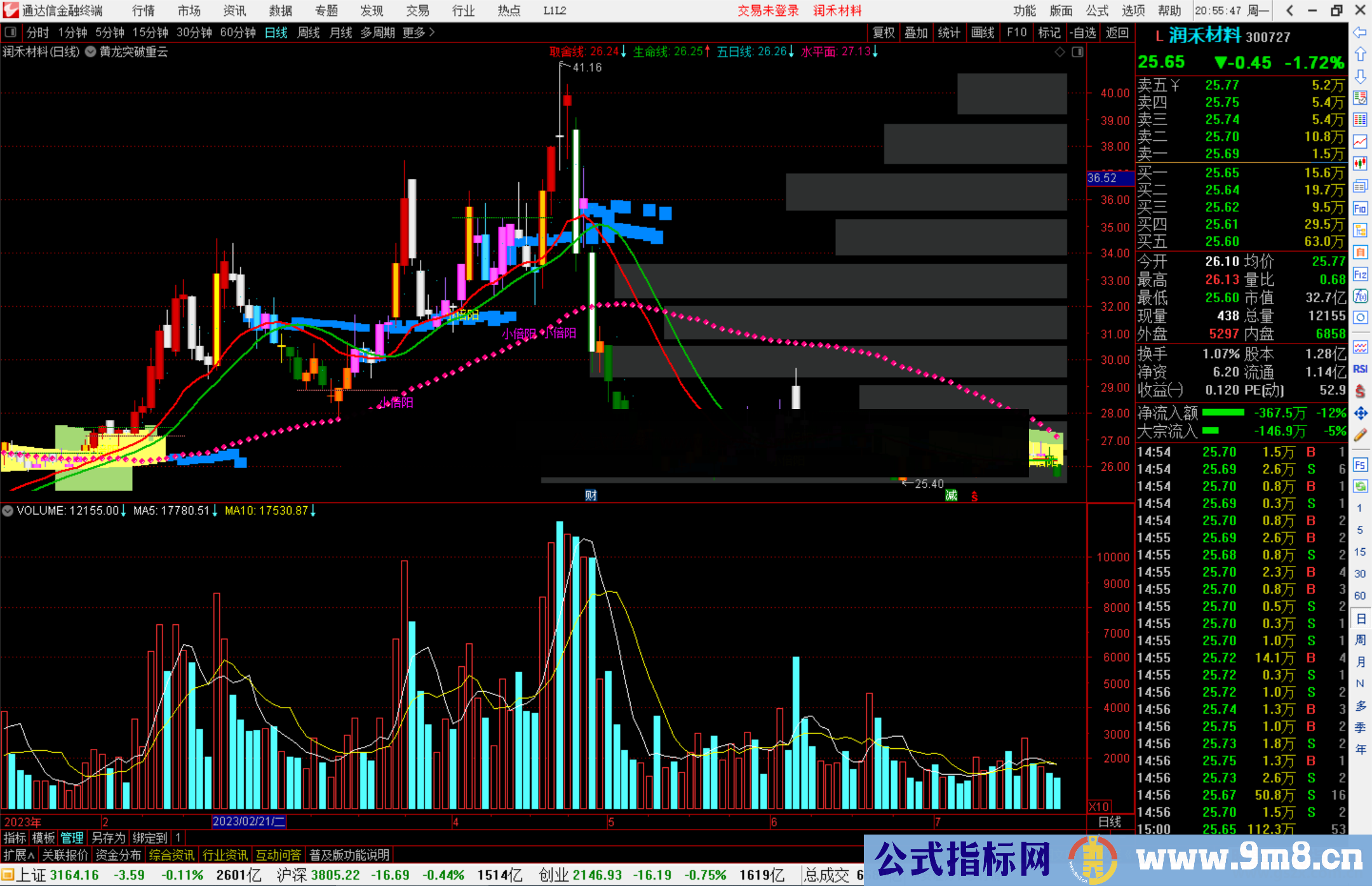
Task: Open the RSI indicator from sidebar
Action: (1360, 369)
